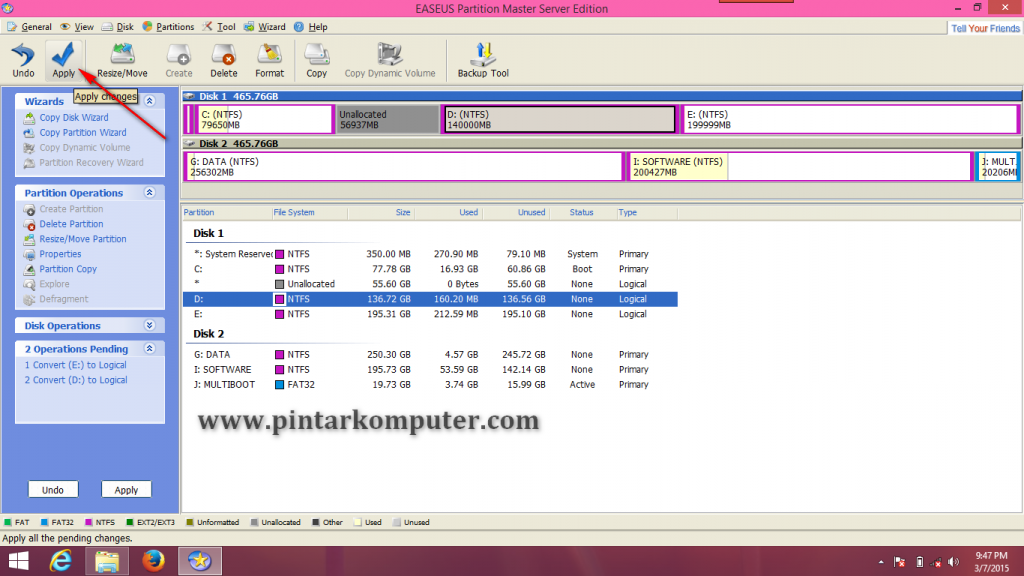Open Internet Explorer from taskbar

pos(61,561)
